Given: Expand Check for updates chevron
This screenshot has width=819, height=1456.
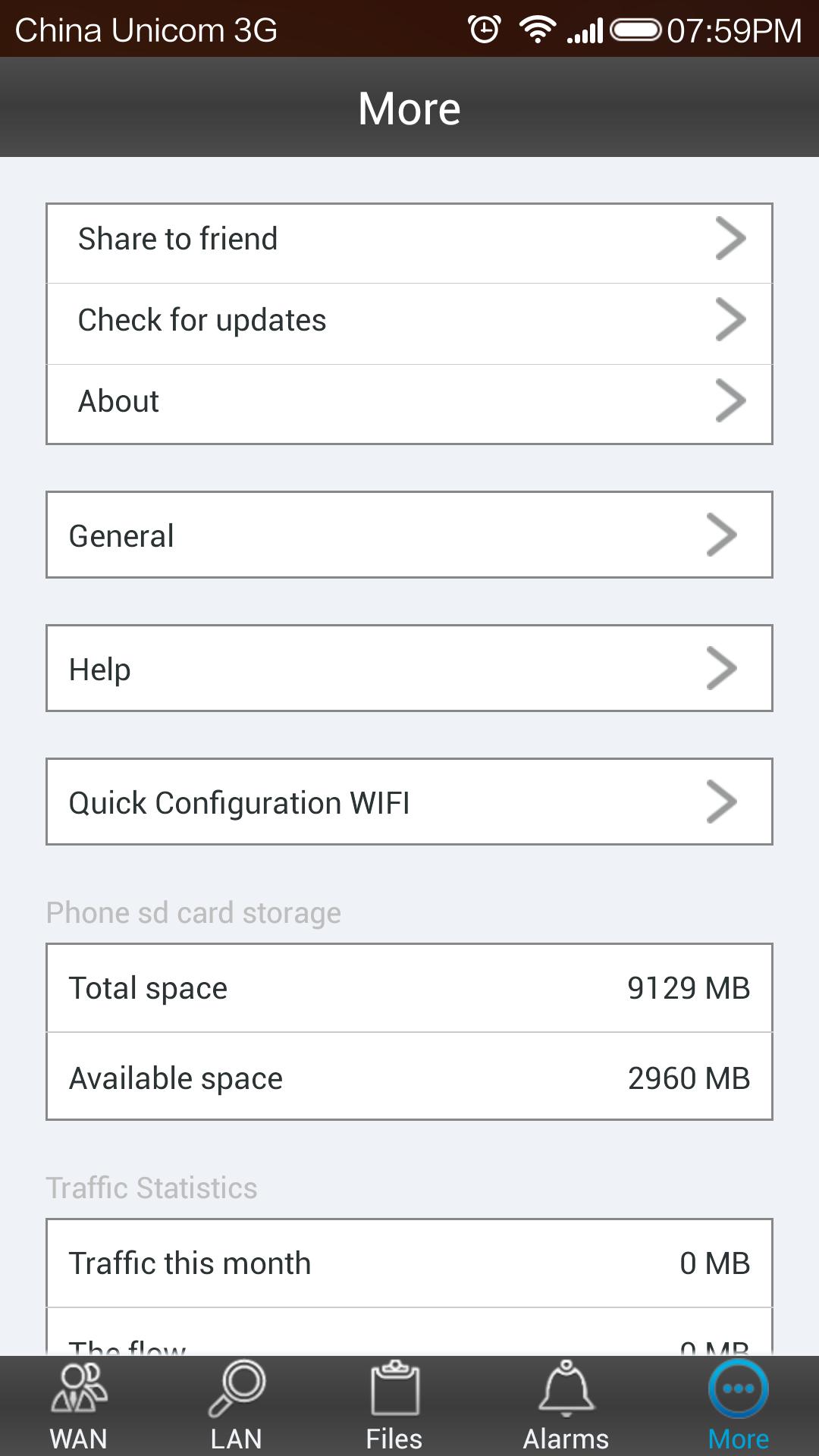Looking at the screenshot, I should click(730, 320).
